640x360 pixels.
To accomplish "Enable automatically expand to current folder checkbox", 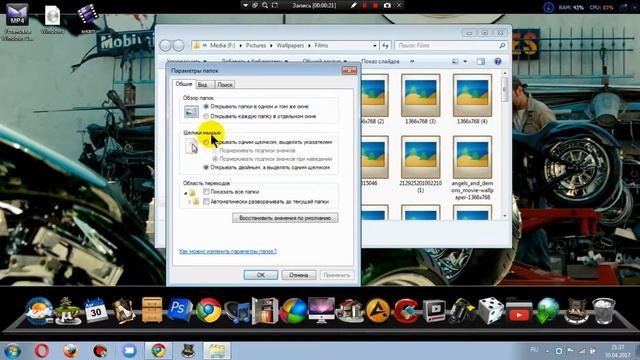I will click(x=207, y=202).
